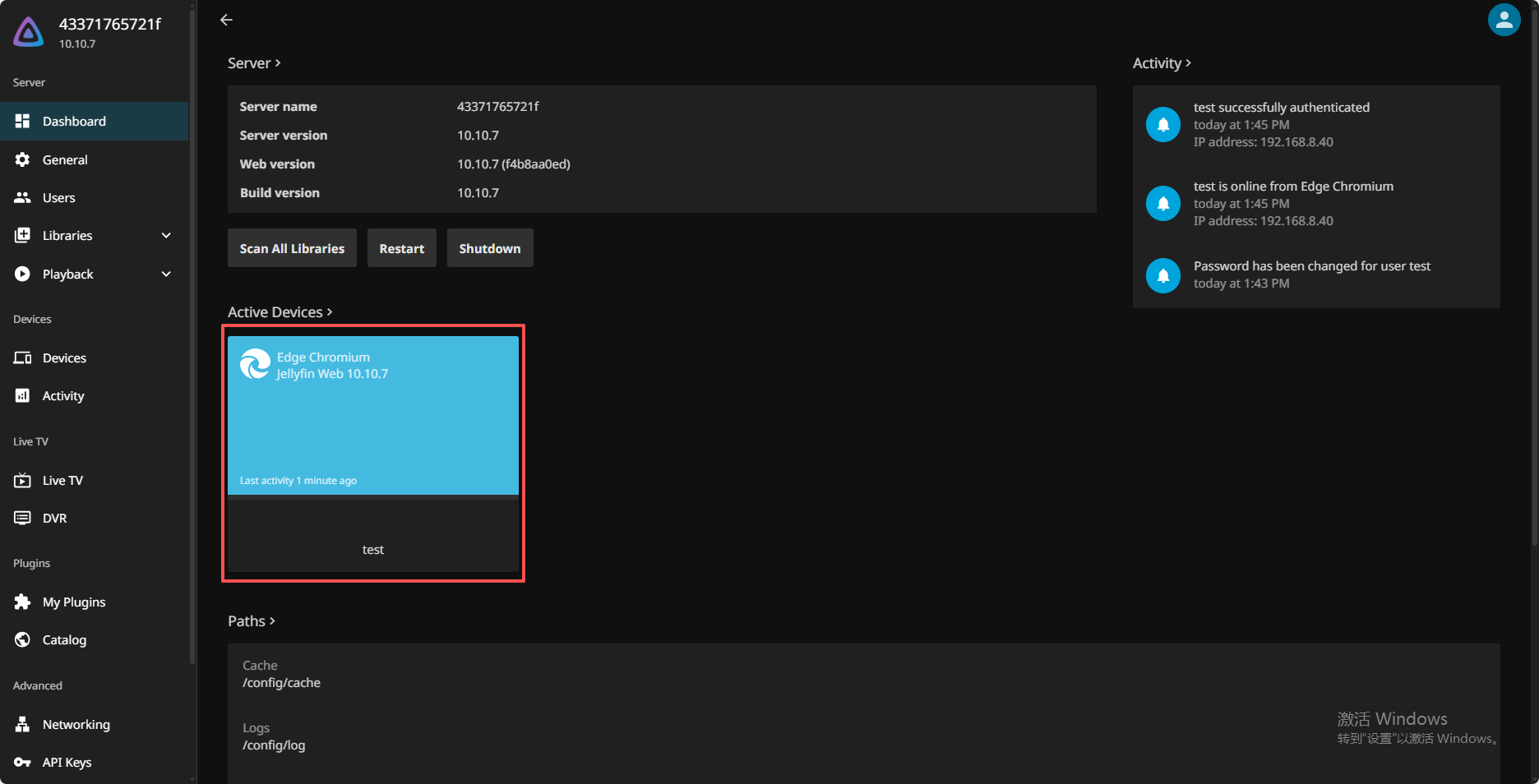Click Scan All Libraries button
Viewport: 1539px width, 784px height.
click(292, 248)
